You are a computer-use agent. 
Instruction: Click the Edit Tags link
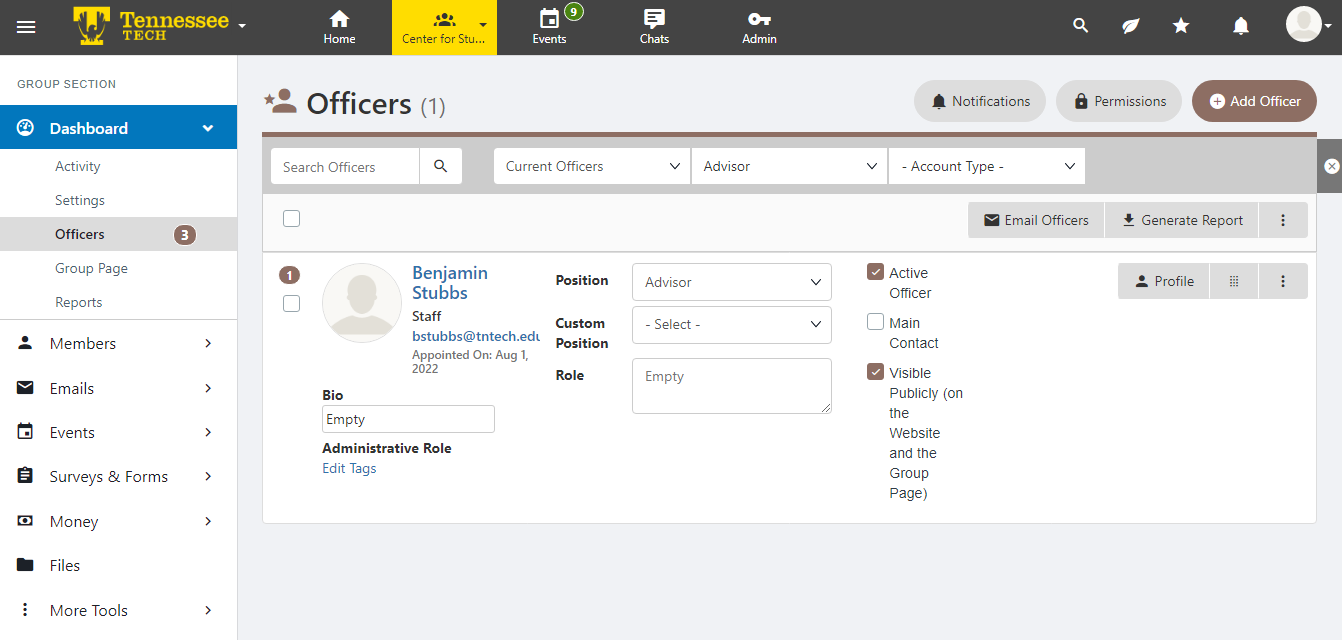point(349,468)
